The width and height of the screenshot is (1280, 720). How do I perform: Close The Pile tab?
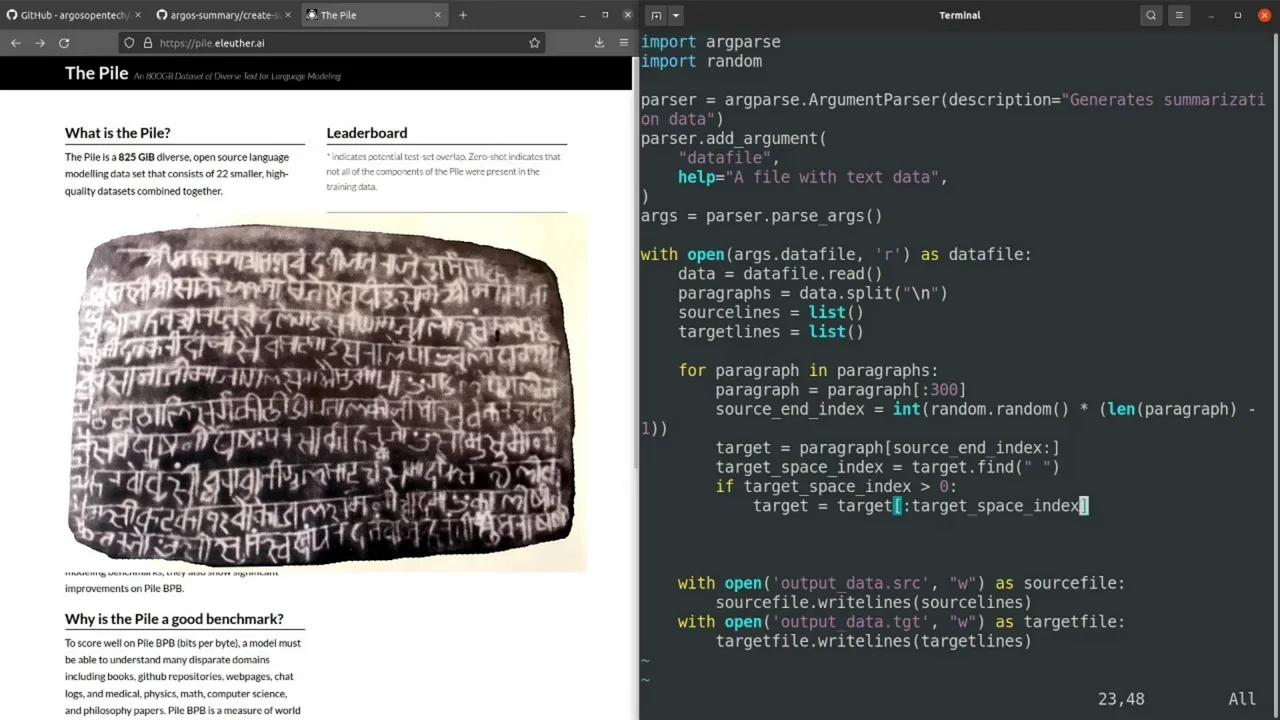(x=437, y=15)
